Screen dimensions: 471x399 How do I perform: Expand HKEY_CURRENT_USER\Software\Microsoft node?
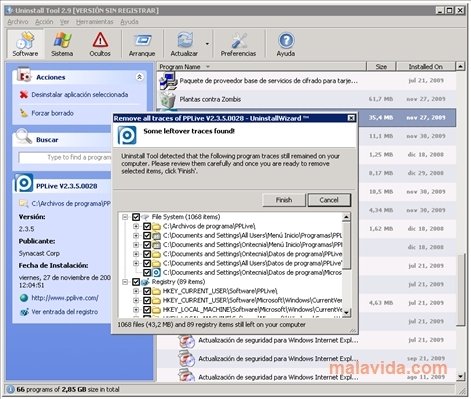click(x=136, y=300)
